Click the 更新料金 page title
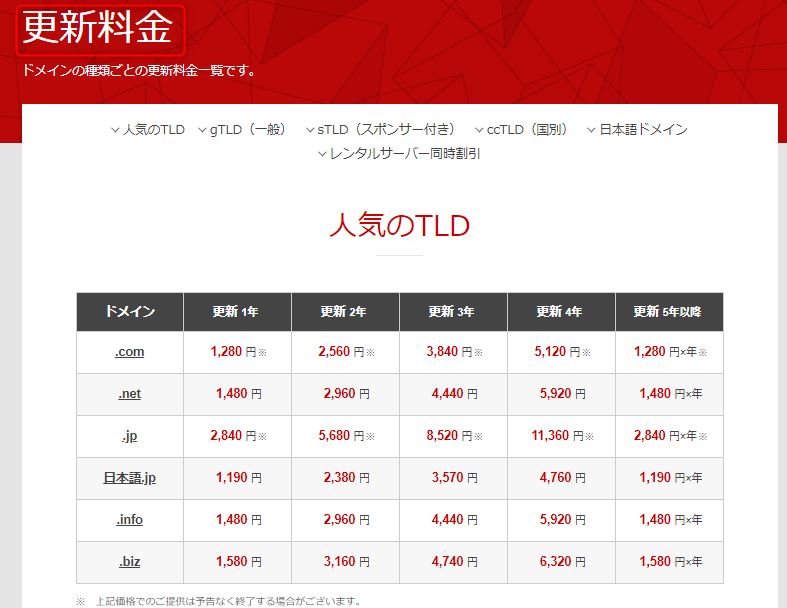 (98, 28)
